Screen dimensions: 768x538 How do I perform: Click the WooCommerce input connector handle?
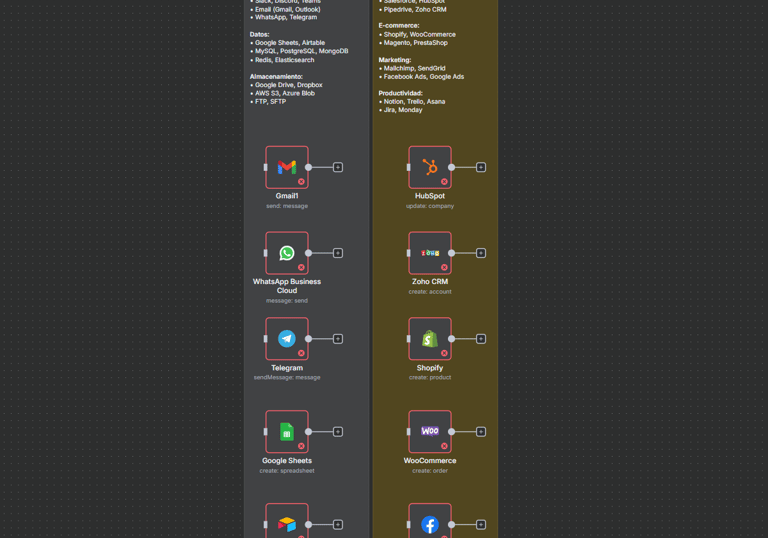click(408, 432)
